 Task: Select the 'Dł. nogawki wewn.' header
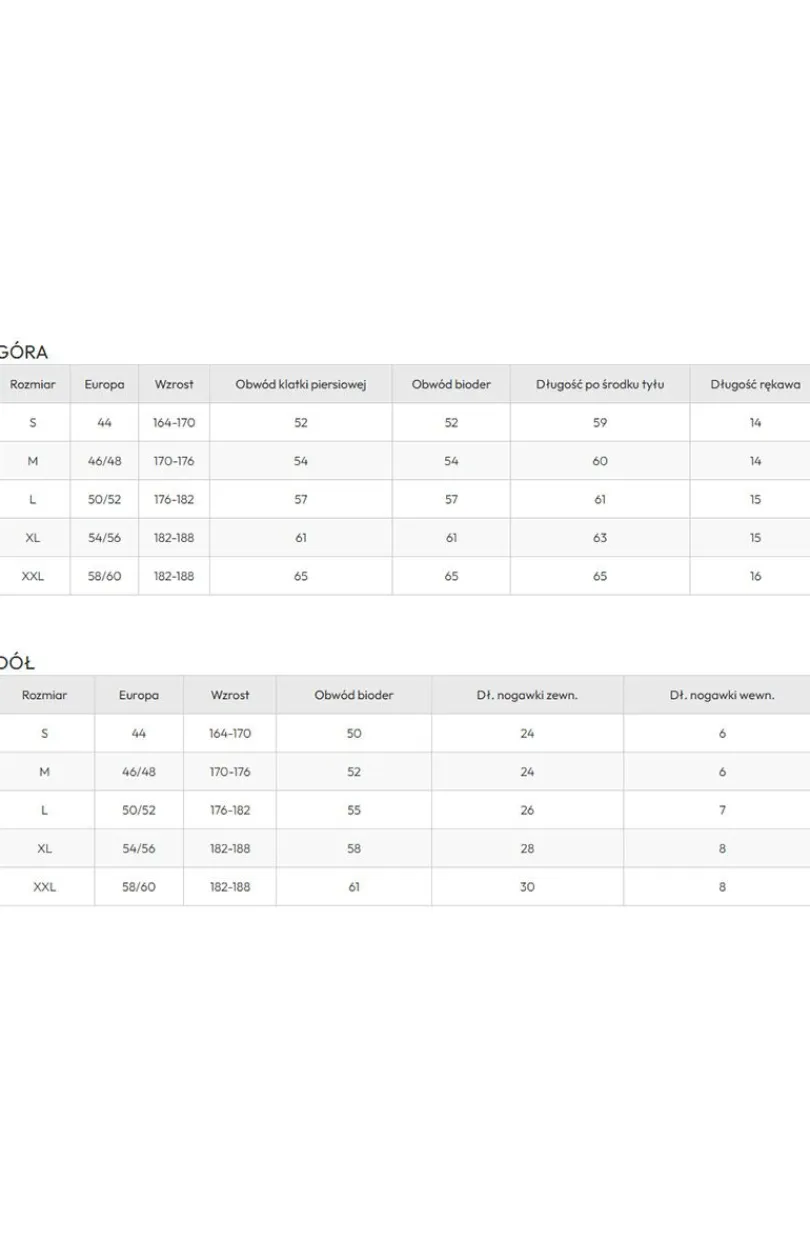coord(722,695)
